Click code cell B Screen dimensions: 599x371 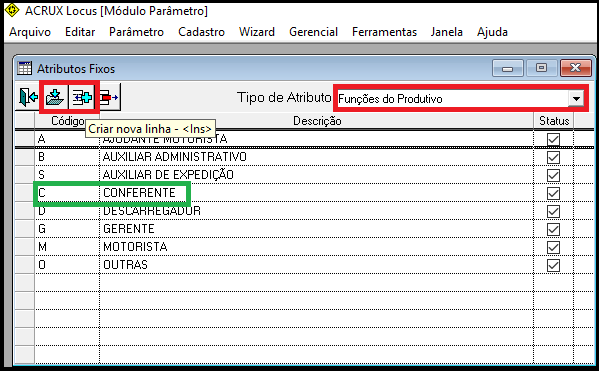click(67, 157)
